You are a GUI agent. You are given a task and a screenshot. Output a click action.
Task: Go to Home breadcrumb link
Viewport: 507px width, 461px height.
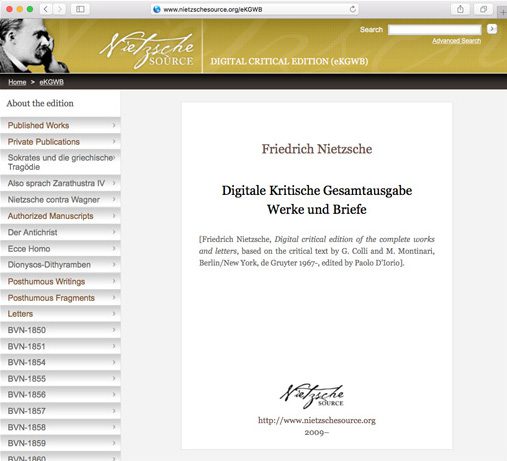17,82
